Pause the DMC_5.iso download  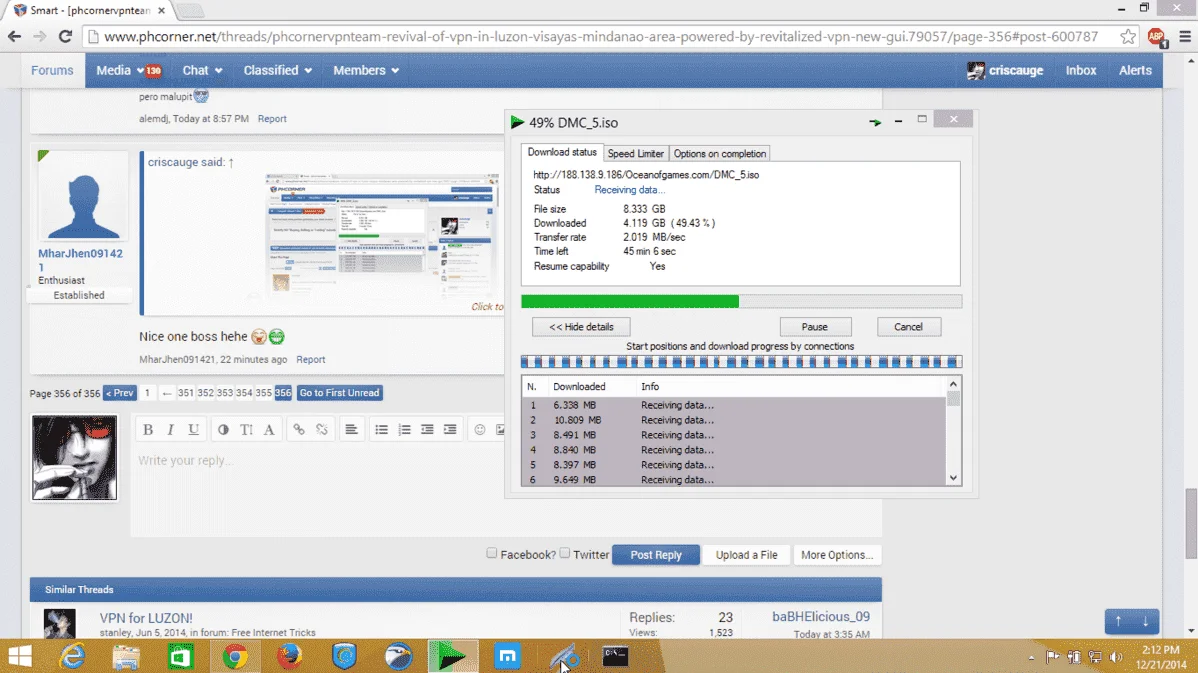[815, 327]
